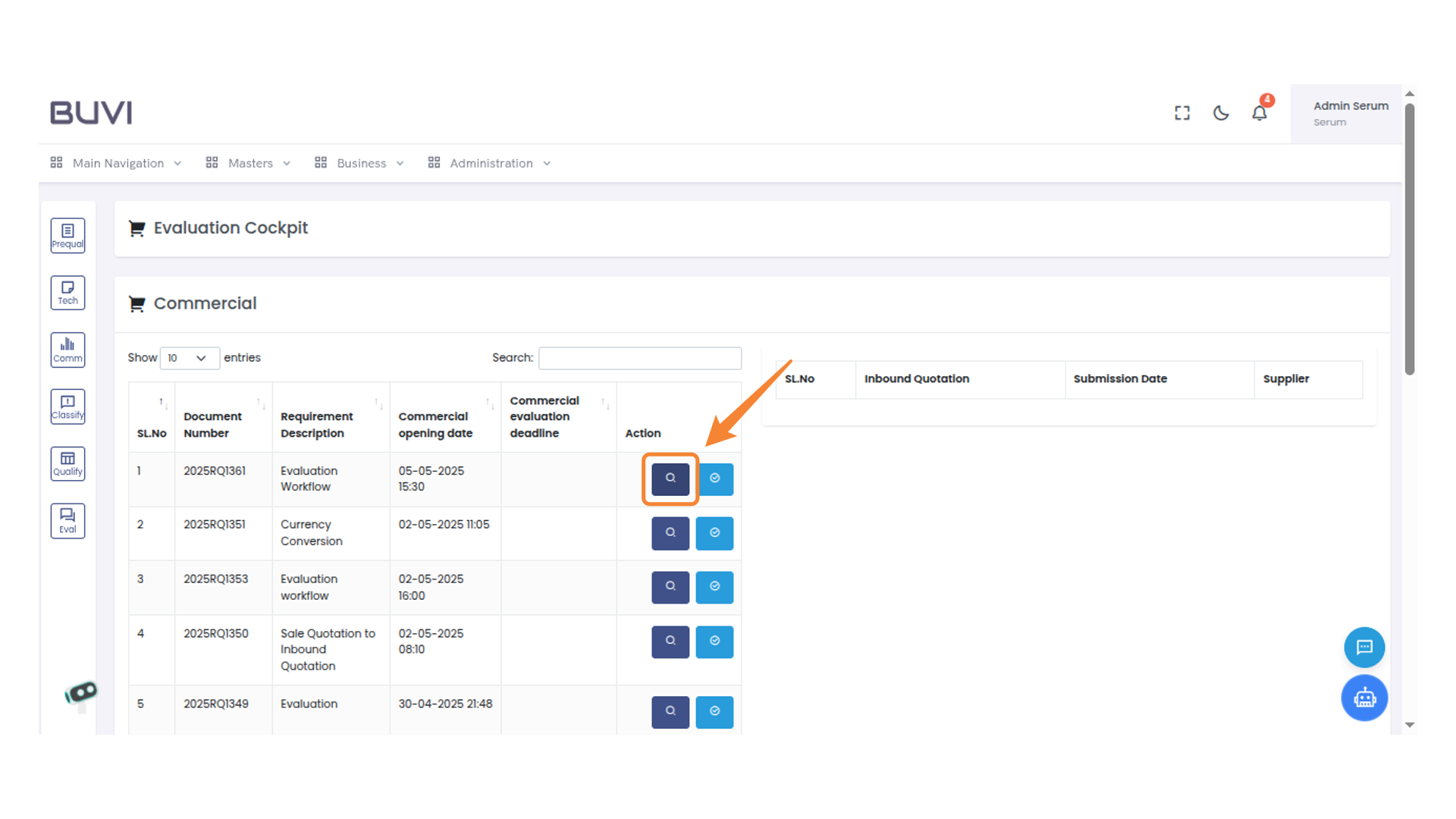Open the Classify sidebar icon
Viewport: 1456px width, 819px height.
[67, 406]
